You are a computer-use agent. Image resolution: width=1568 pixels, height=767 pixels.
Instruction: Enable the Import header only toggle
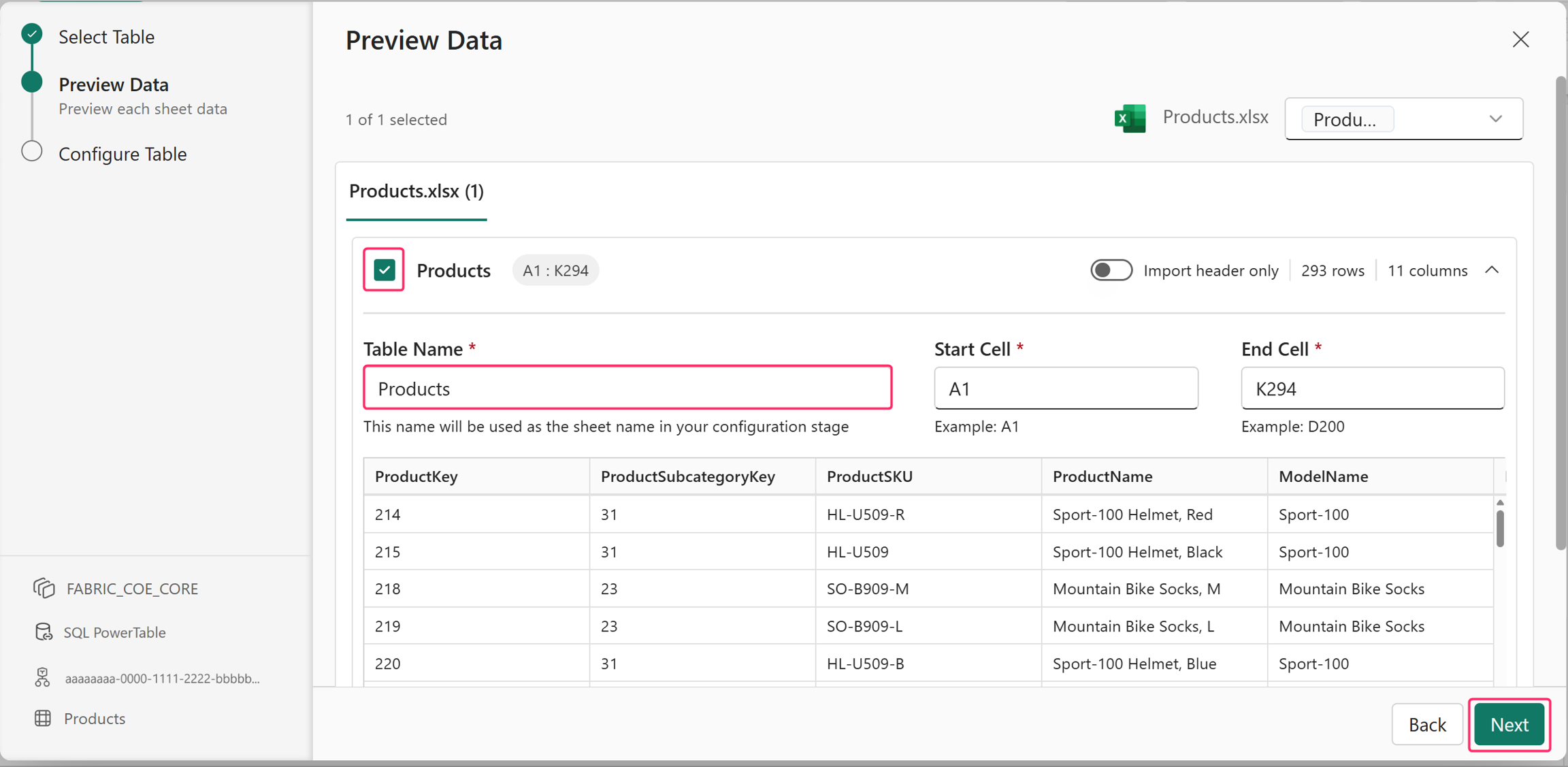pos(1111,270)
